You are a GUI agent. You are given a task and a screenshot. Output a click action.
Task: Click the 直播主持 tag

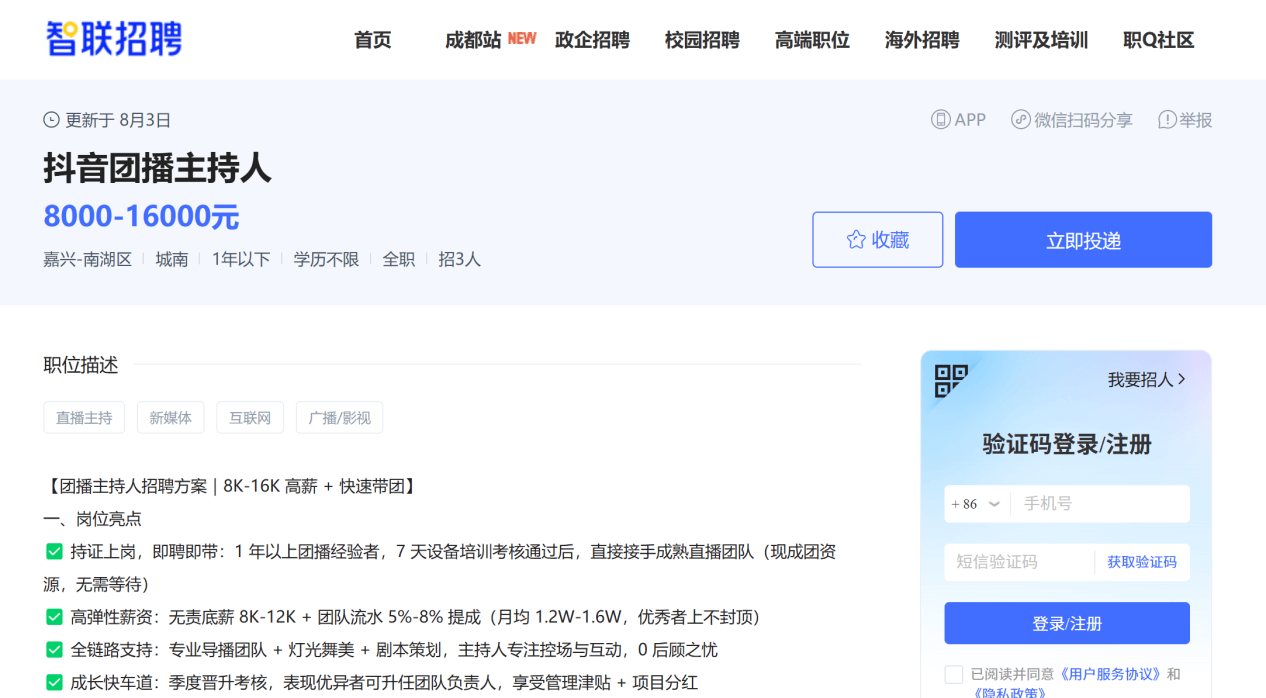click(x=84, y=418)
